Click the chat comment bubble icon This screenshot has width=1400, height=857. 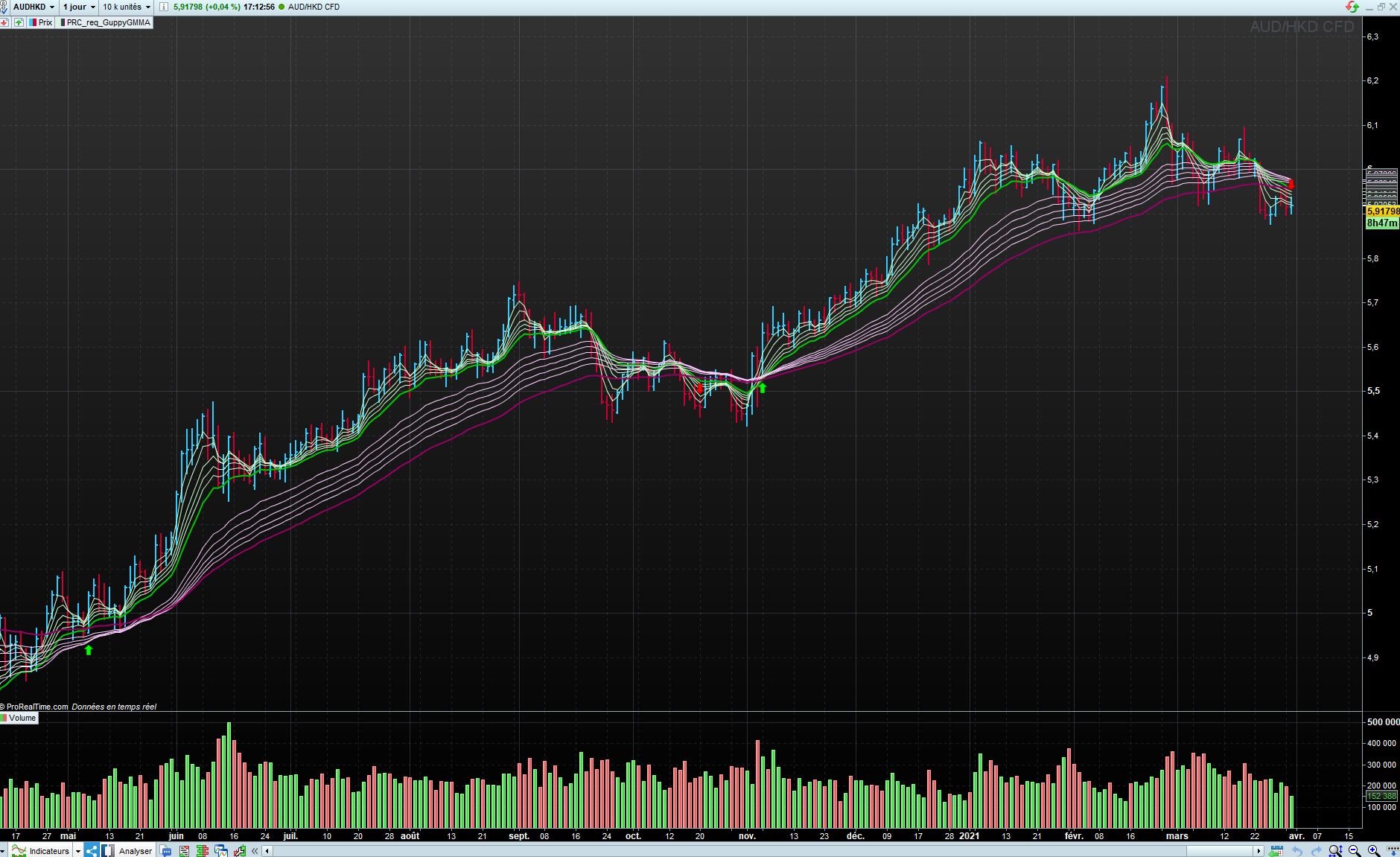coord(165,851)
